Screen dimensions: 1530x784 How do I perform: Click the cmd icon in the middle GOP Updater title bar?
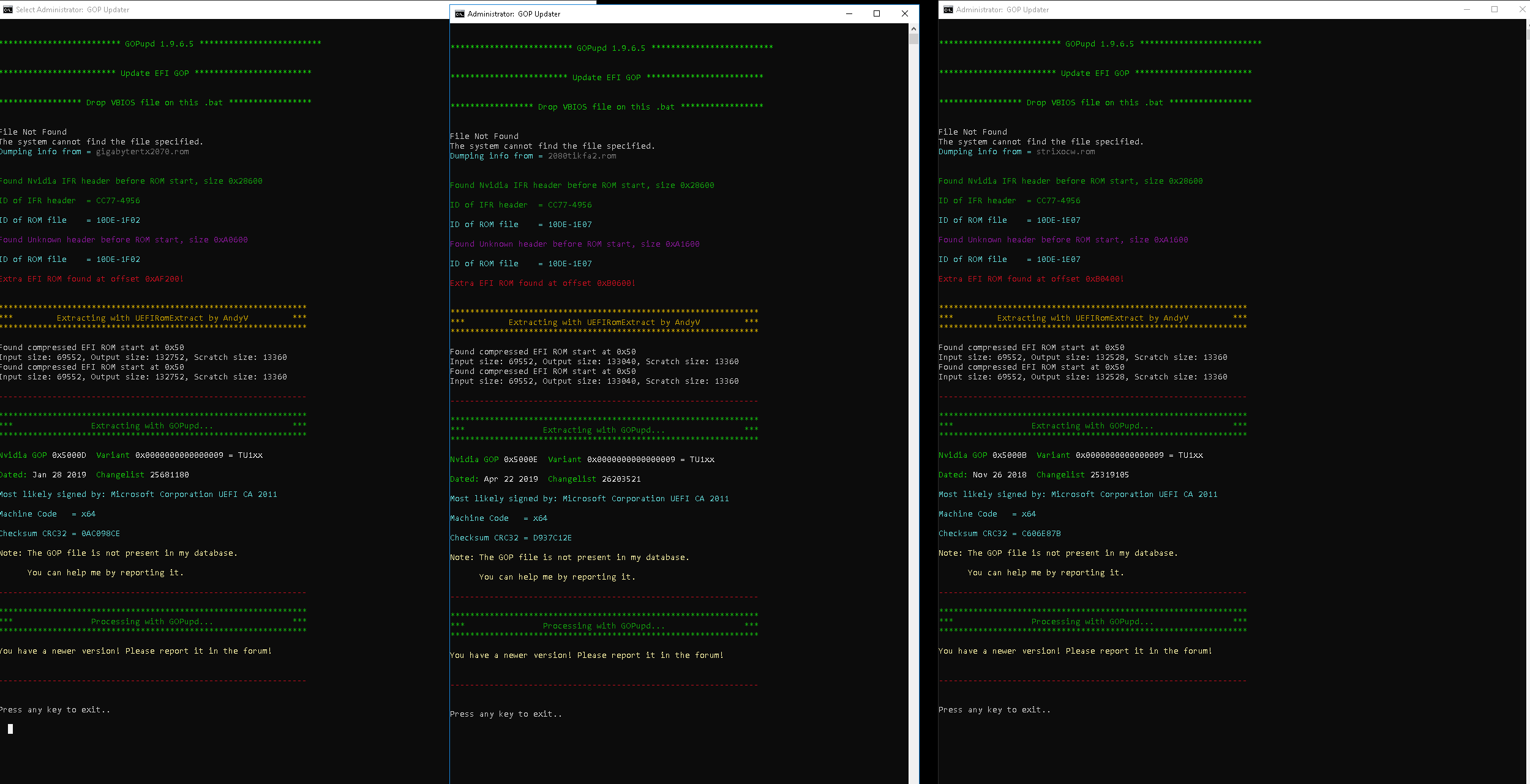(x=459, y=14)
